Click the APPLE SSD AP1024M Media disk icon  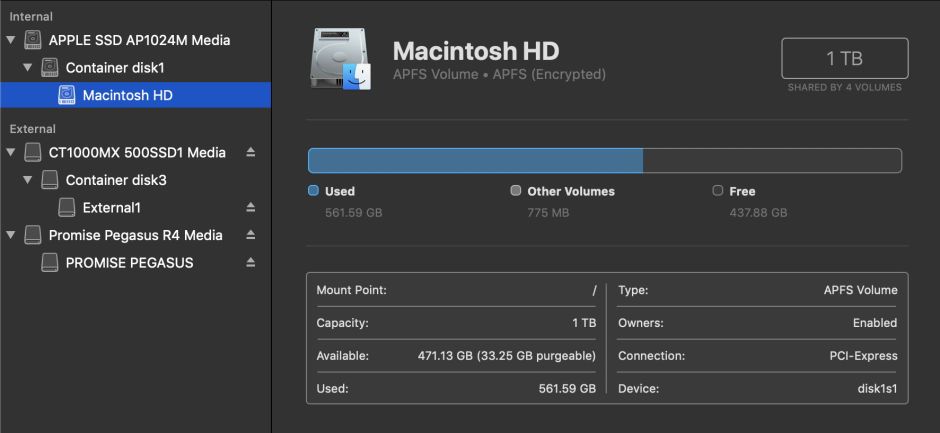tap(33, 40)
